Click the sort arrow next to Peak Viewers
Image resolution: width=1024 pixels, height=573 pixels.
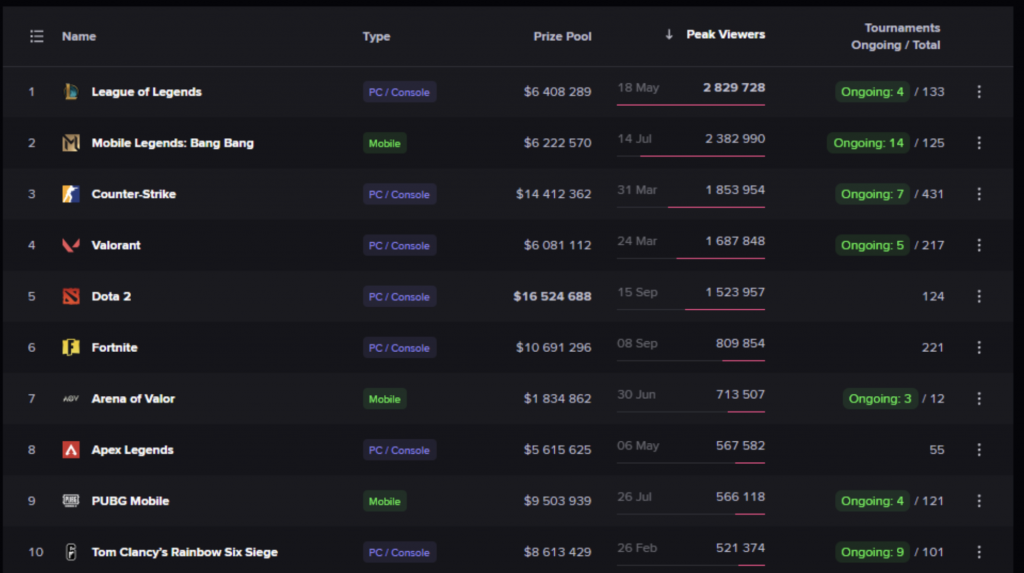(x=669, y=35)
